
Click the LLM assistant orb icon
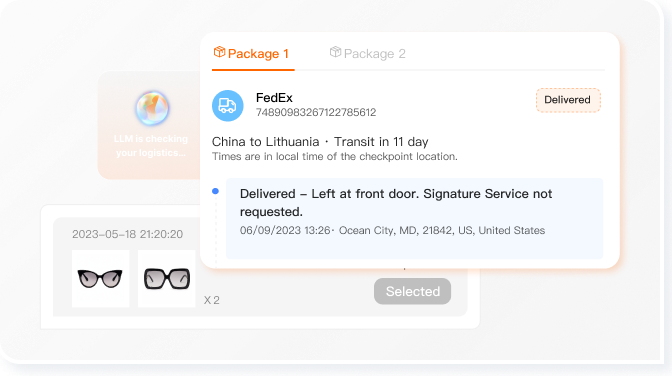(x=152, y=108)
